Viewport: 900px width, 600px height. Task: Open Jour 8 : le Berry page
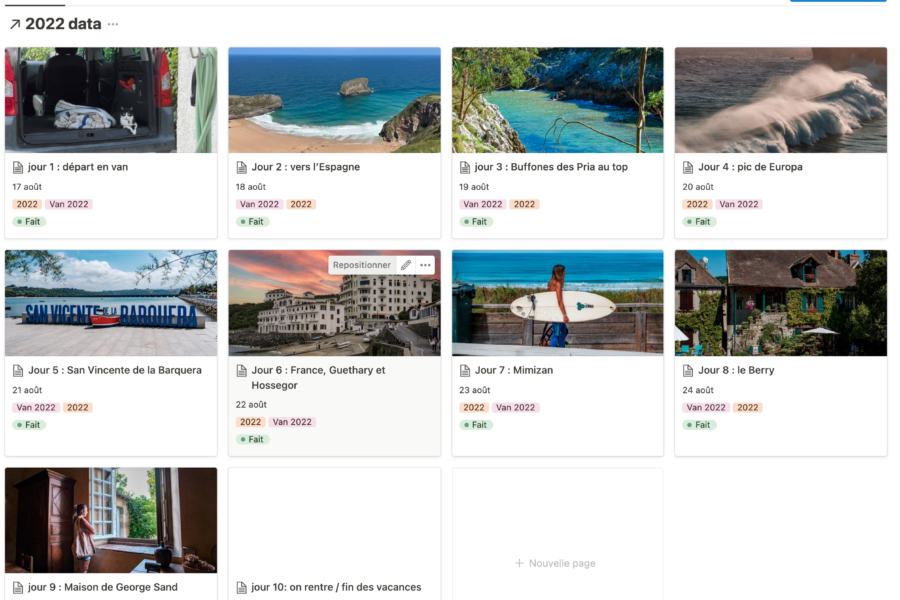tap(736, 370)
